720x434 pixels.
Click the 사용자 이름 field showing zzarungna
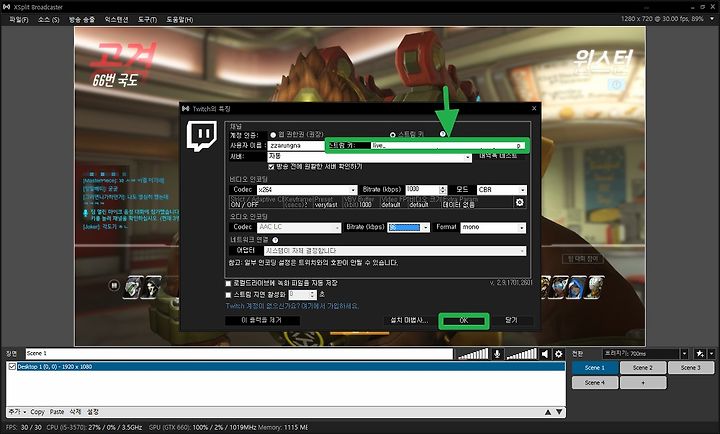[296, 146]
